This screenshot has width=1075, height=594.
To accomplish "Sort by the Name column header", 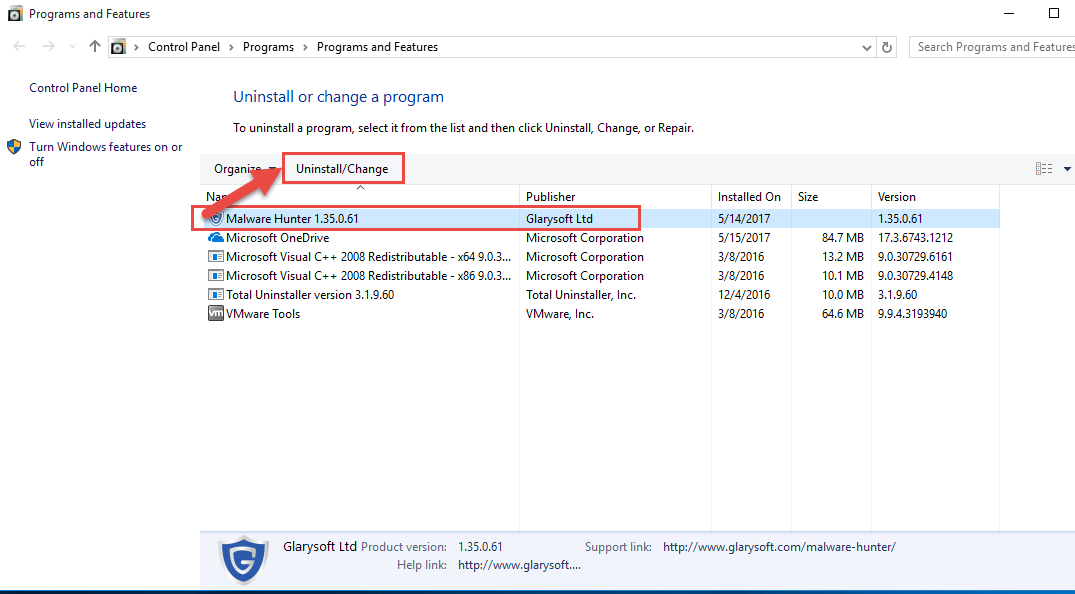I will (360, 197).
